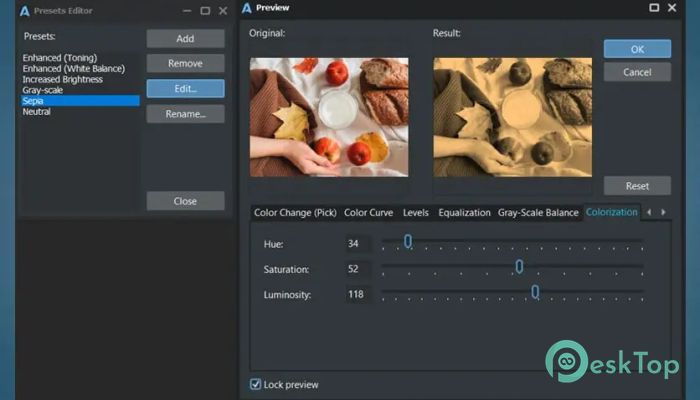Click the Result sepia image thumbnail
This screenshot has height=400, width=700.
pos(512,117)
